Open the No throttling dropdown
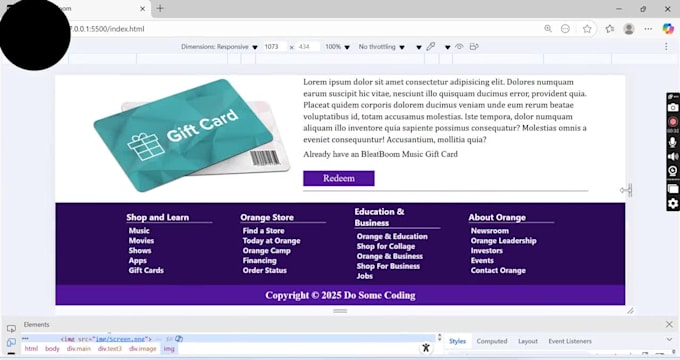 point(382,47)
